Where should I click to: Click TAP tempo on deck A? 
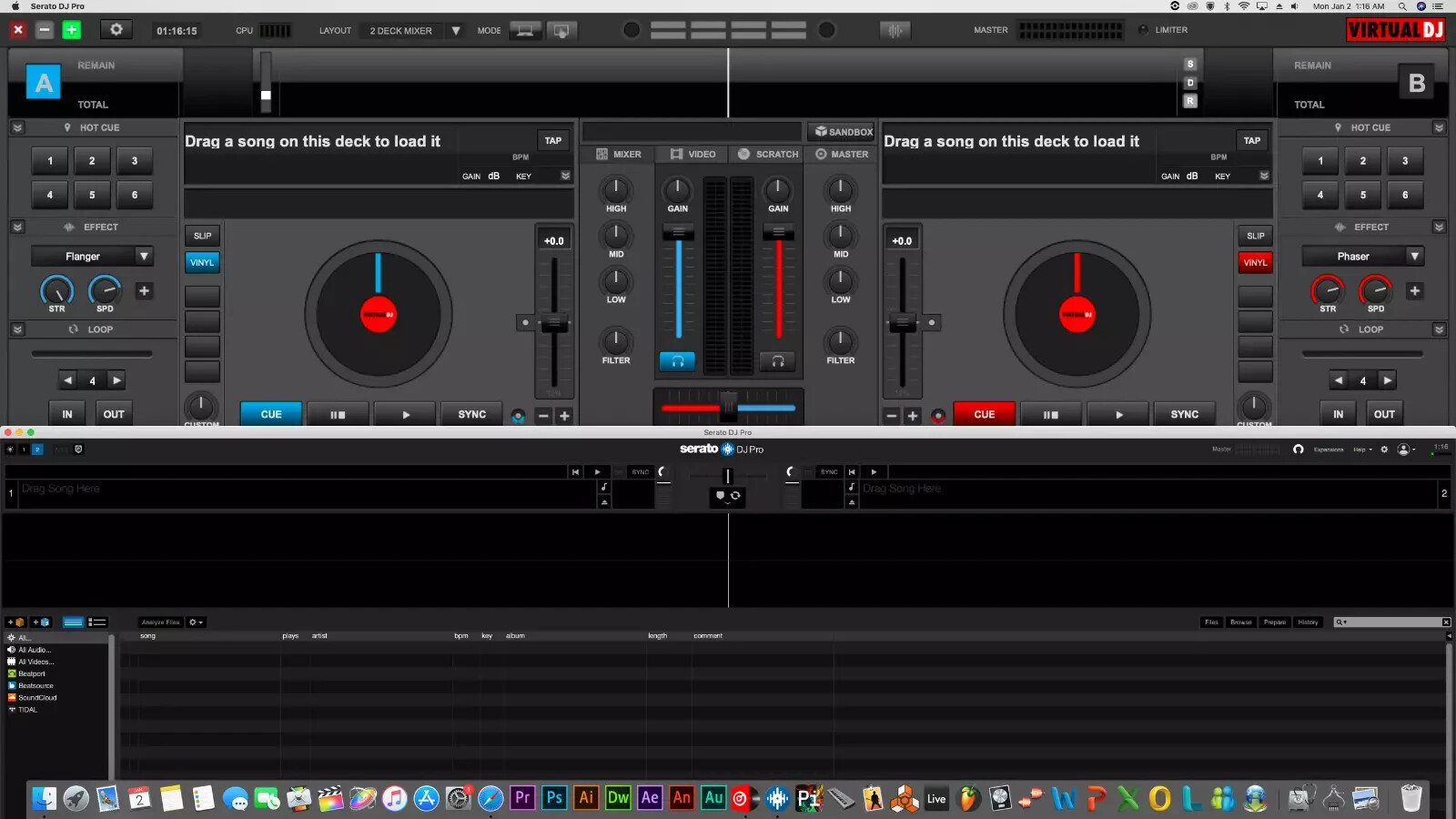[x=553, y=141]
